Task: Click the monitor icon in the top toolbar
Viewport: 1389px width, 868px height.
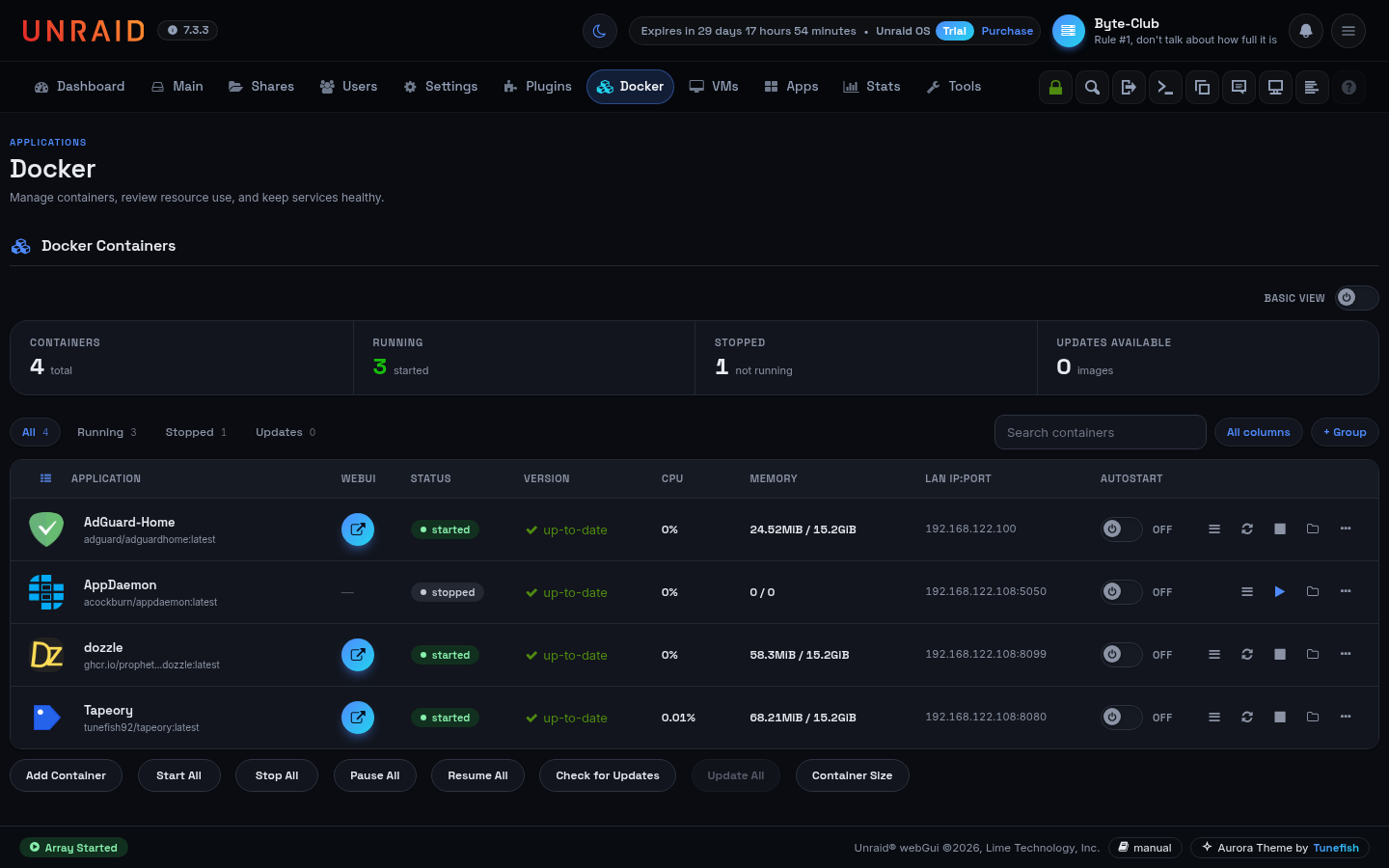Action: (x=1275, y=87)
